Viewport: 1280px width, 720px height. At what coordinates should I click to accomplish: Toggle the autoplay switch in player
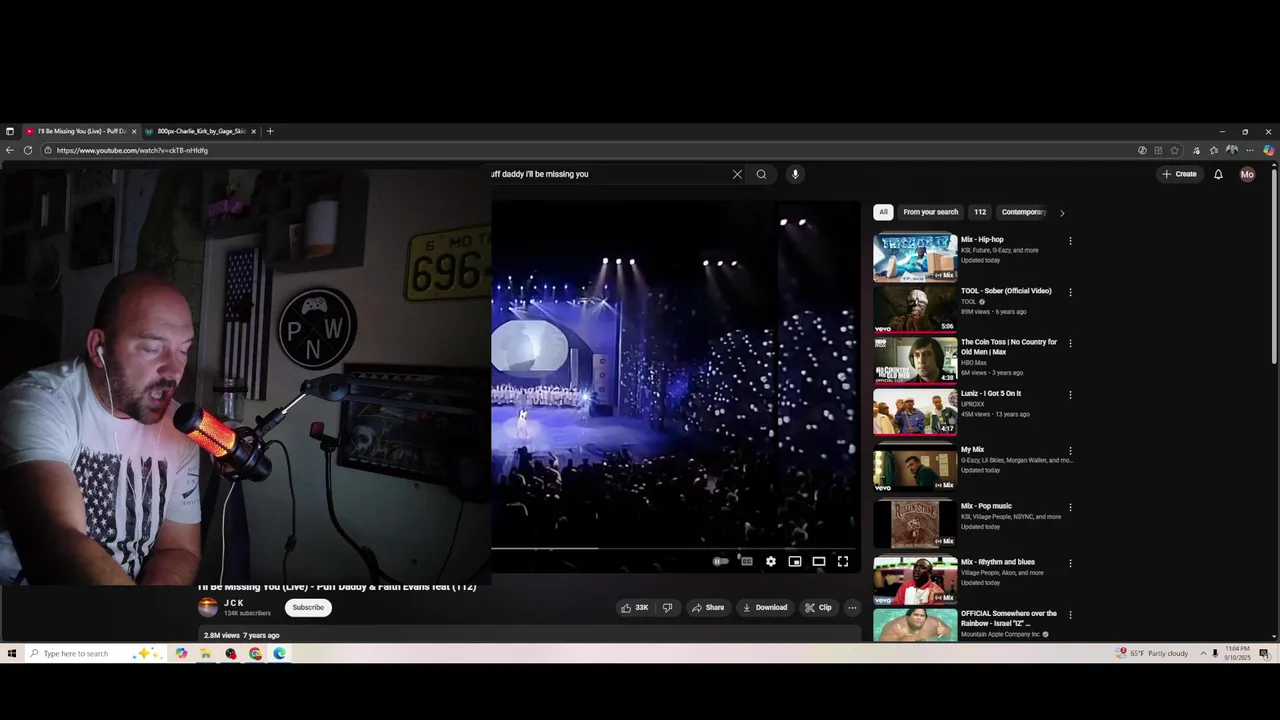tap(720, 561)
